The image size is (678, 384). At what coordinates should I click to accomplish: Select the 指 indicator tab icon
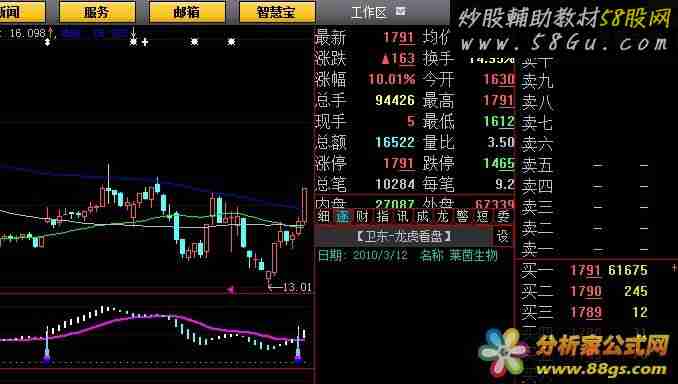383,217
